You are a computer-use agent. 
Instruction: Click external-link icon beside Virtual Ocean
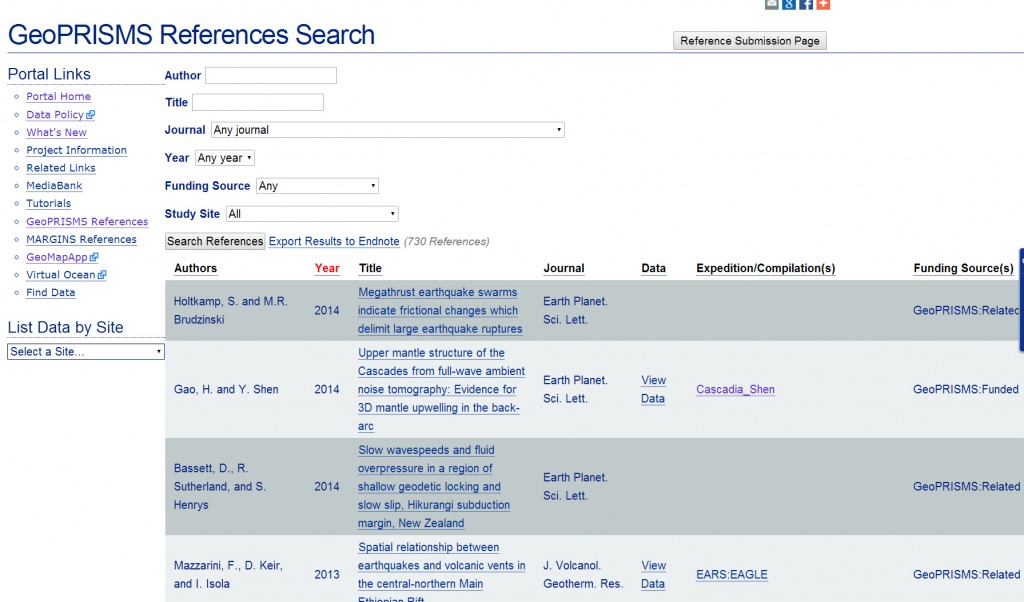102,275
